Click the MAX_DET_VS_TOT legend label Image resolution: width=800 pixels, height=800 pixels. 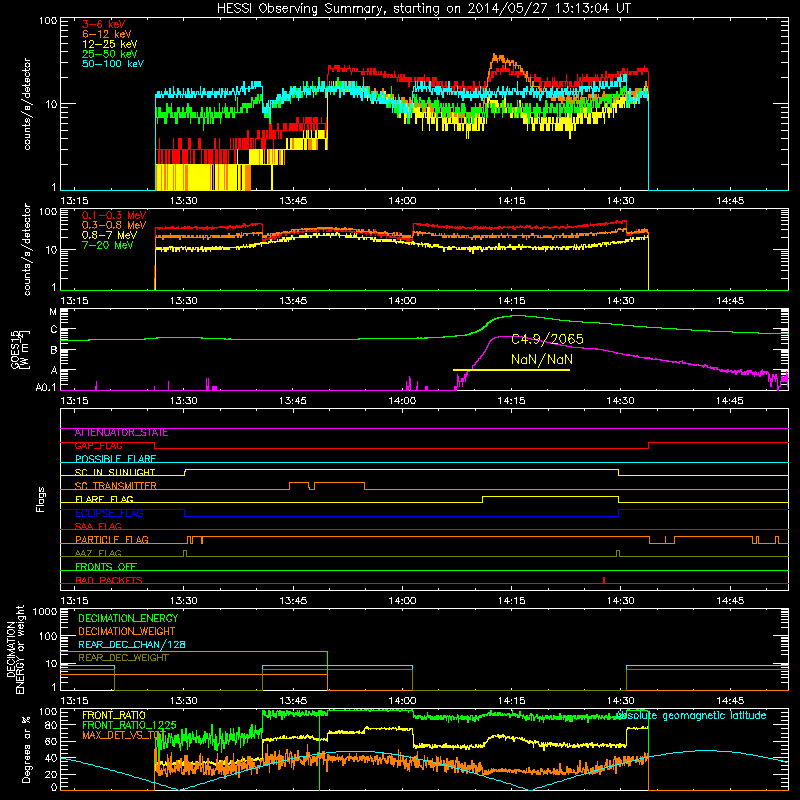[x=124, y=735]
